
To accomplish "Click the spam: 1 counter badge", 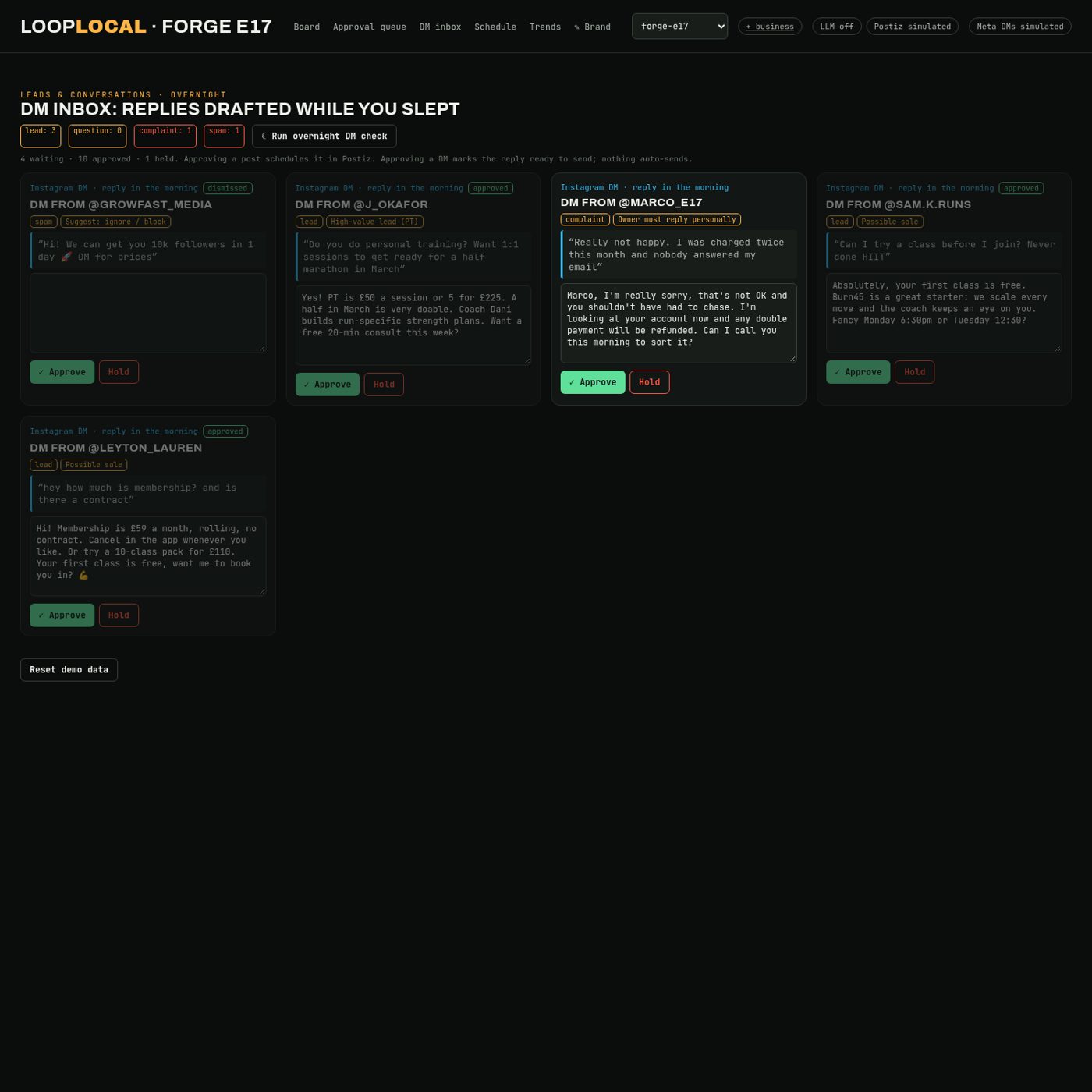I will 224,136.
